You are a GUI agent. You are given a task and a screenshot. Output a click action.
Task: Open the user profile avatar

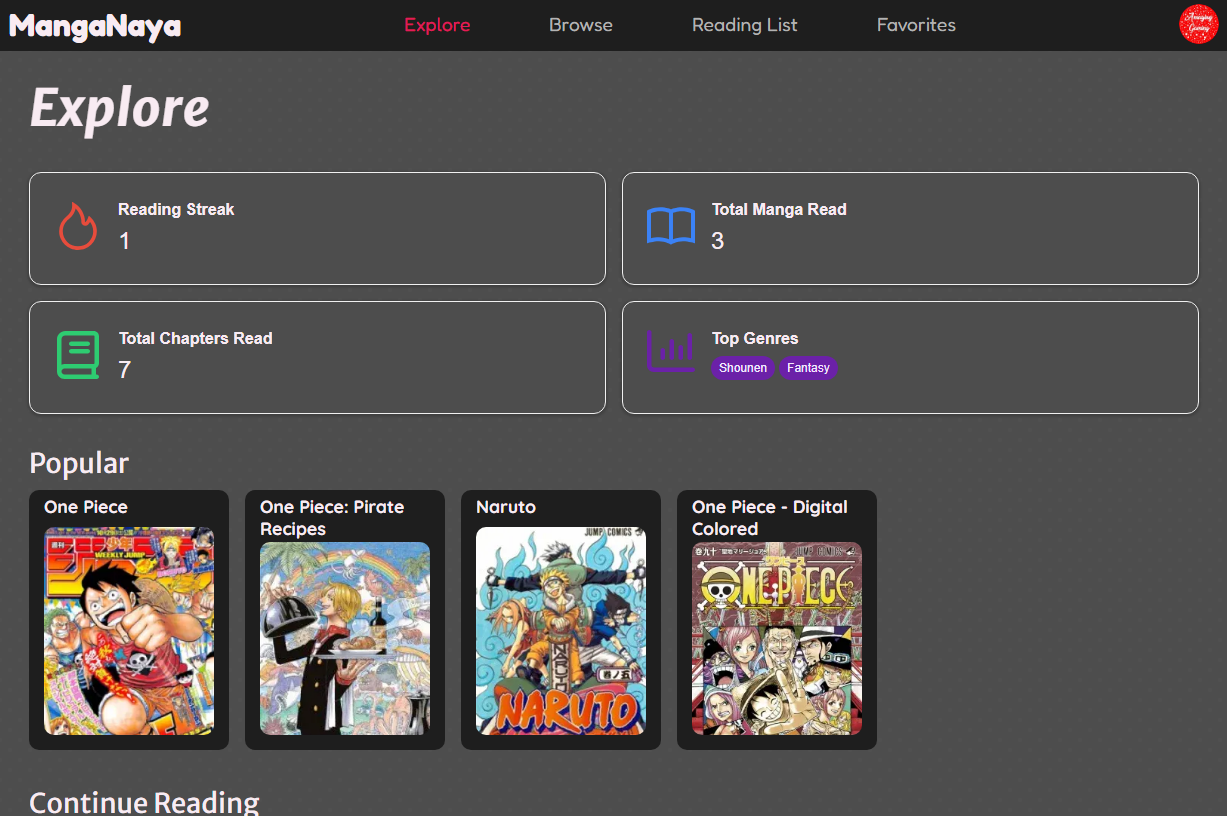pos(1198,25)
